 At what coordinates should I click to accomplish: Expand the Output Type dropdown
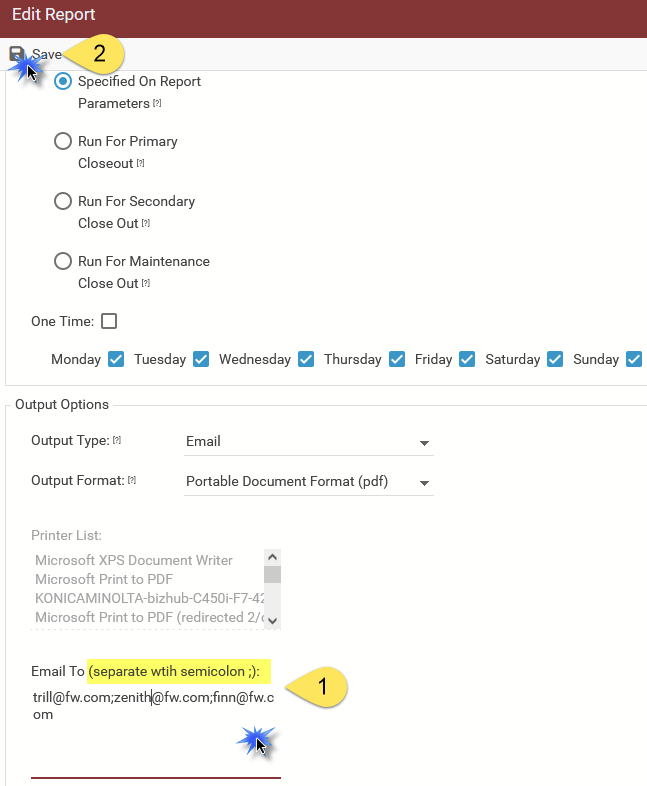pyautogui.click(x=309, y=442)
